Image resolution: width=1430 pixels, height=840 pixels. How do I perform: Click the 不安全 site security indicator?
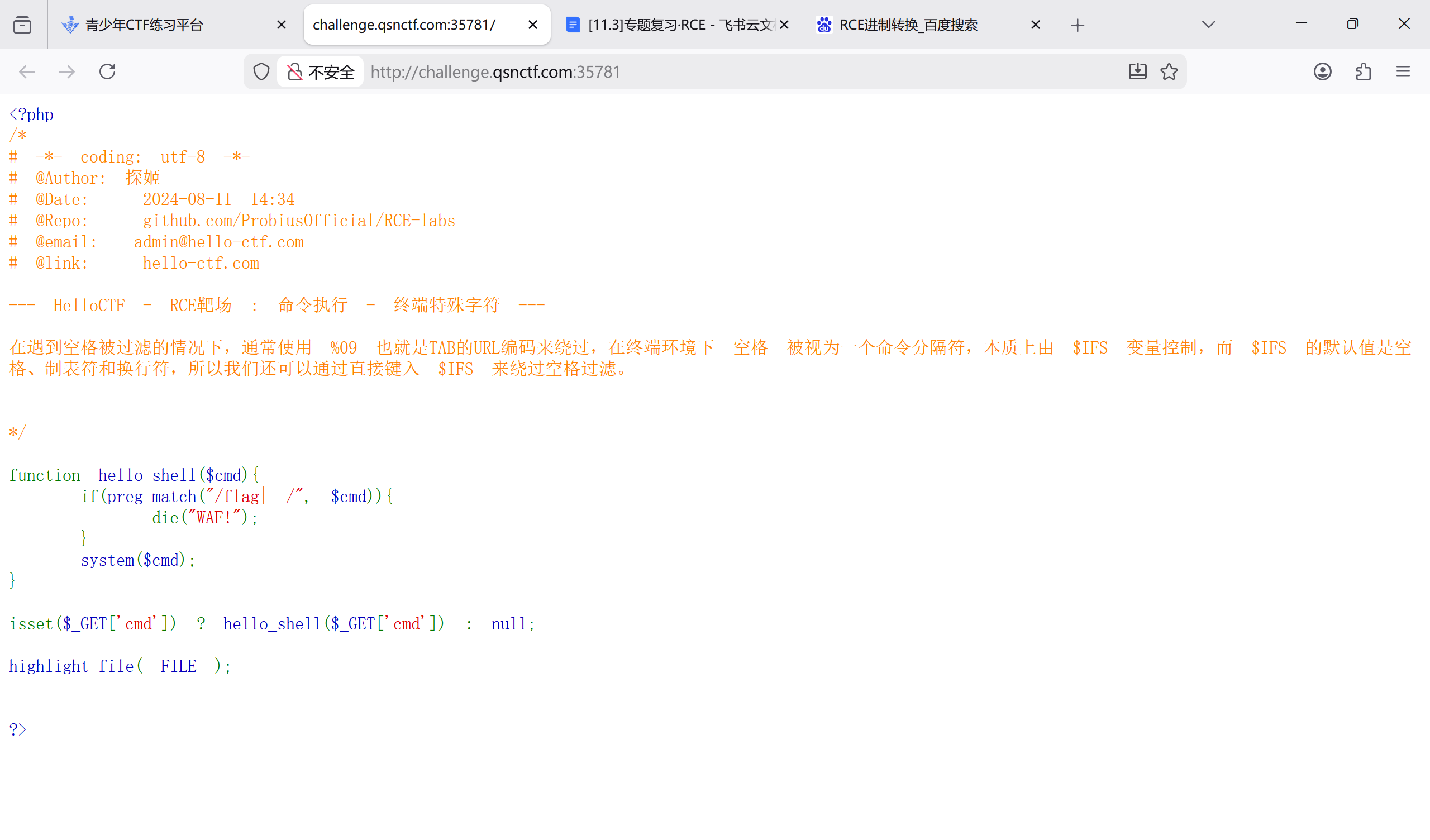(x=321, y=72)
